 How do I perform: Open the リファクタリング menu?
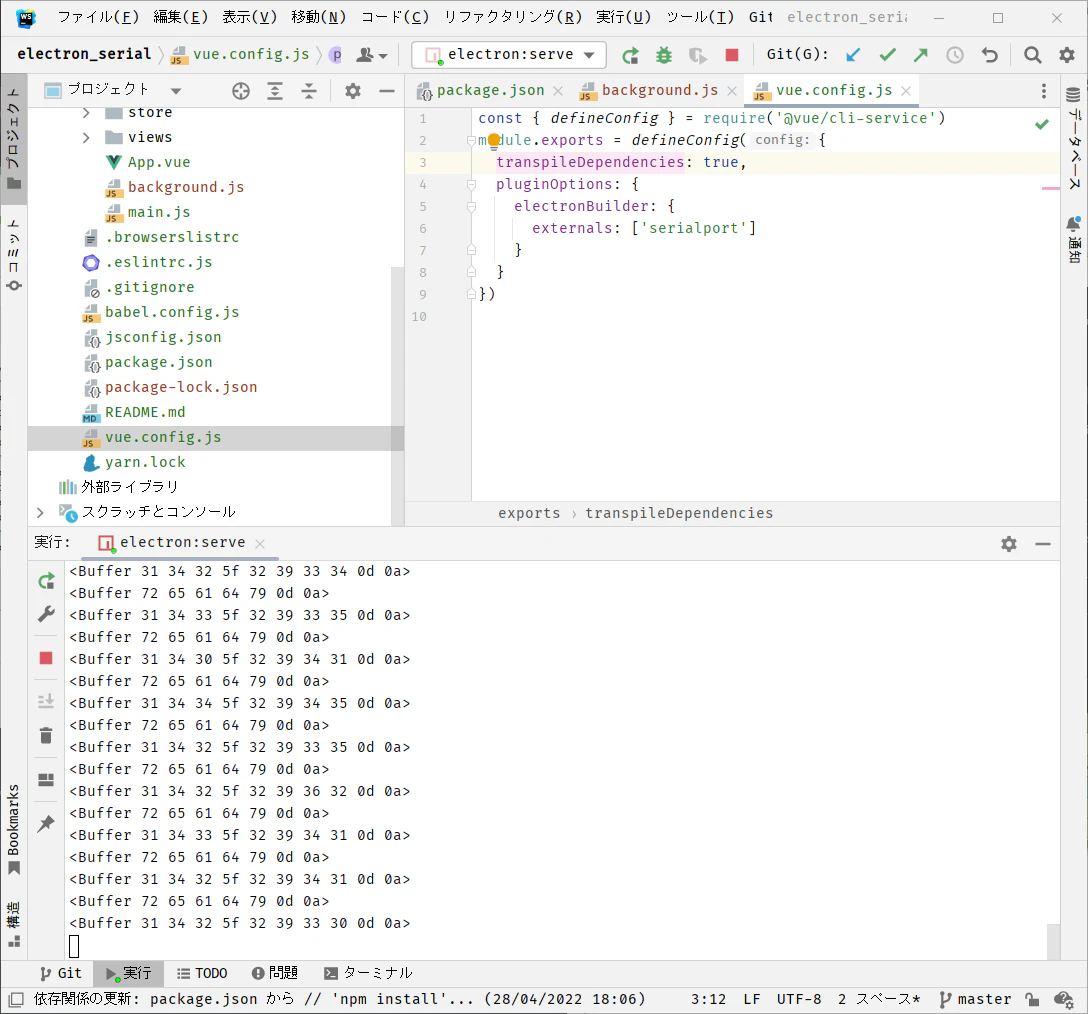point(513,17)
